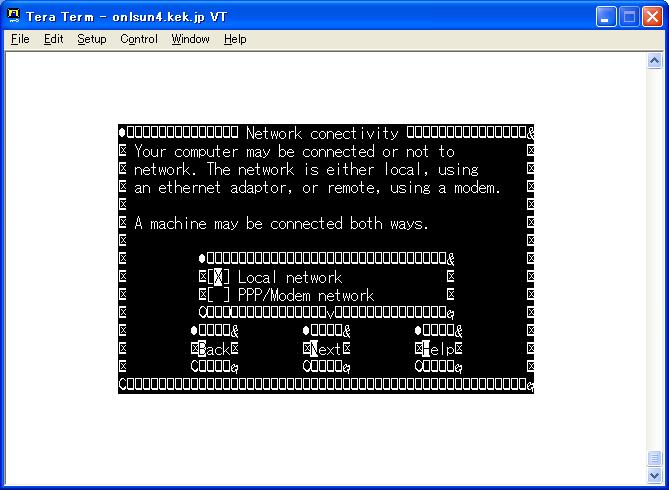Click the Back button in terminal dialog

pos(215,349)
